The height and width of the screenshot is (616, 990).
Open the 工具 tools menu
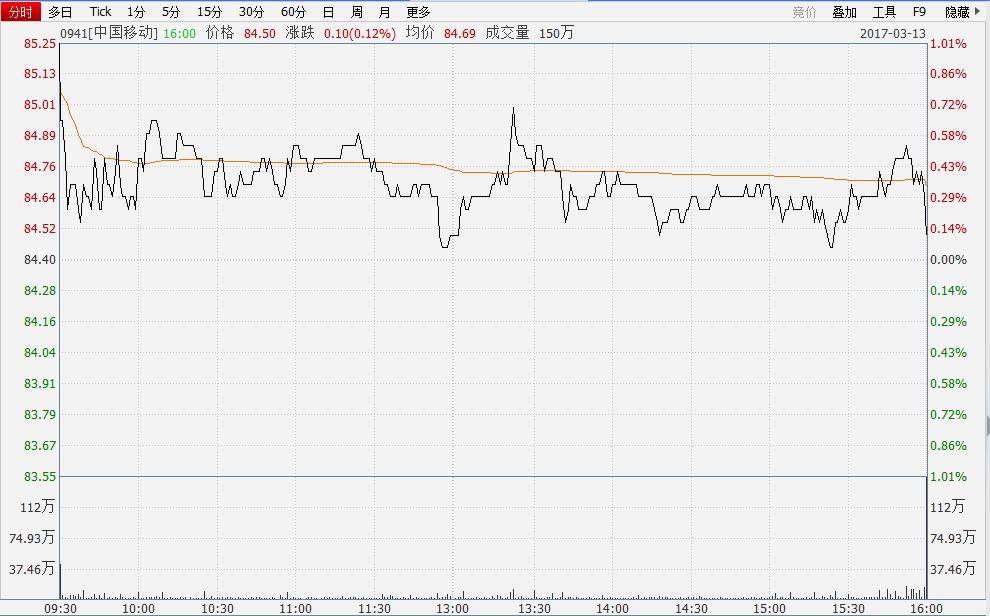coord(885,12)
